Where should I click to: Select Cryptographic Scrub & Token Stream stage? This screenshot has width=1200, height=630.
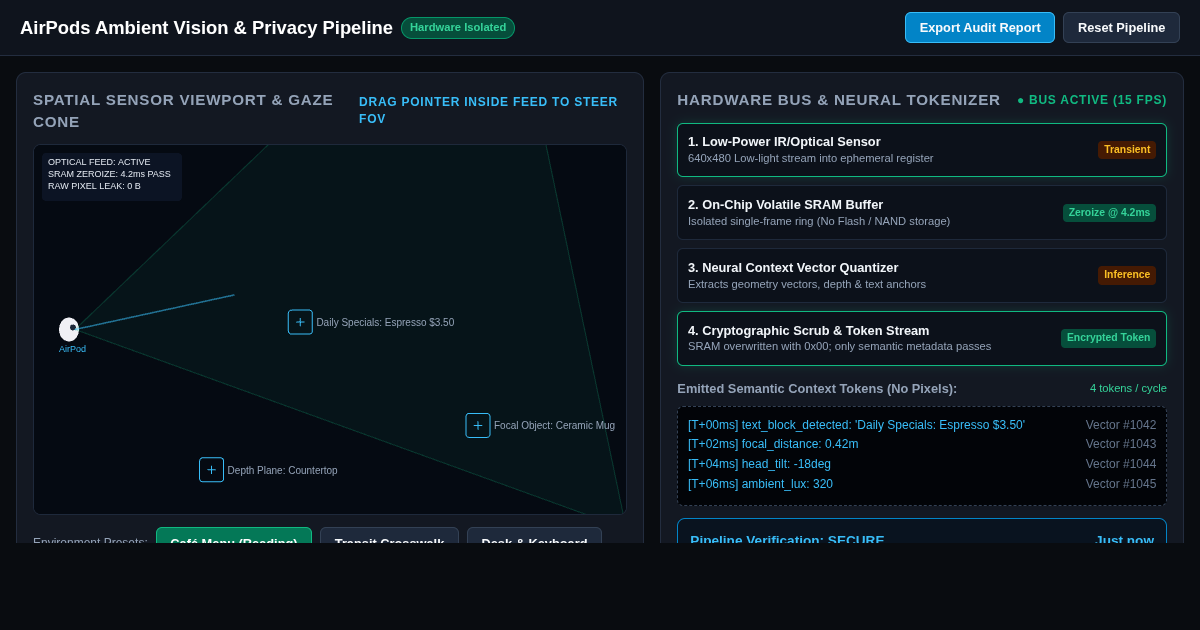coord(922,338)
